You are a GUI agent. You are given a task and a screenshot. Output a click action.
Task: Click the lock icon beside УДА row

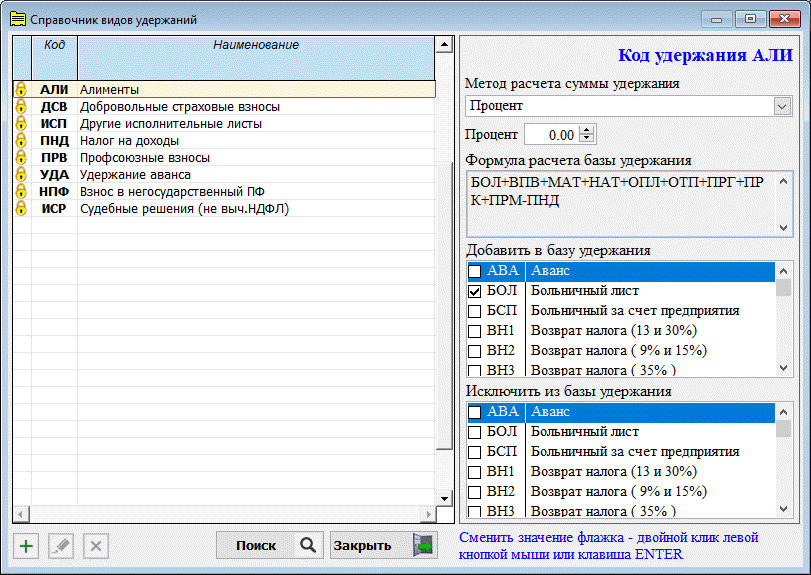(x=21, y=174)
